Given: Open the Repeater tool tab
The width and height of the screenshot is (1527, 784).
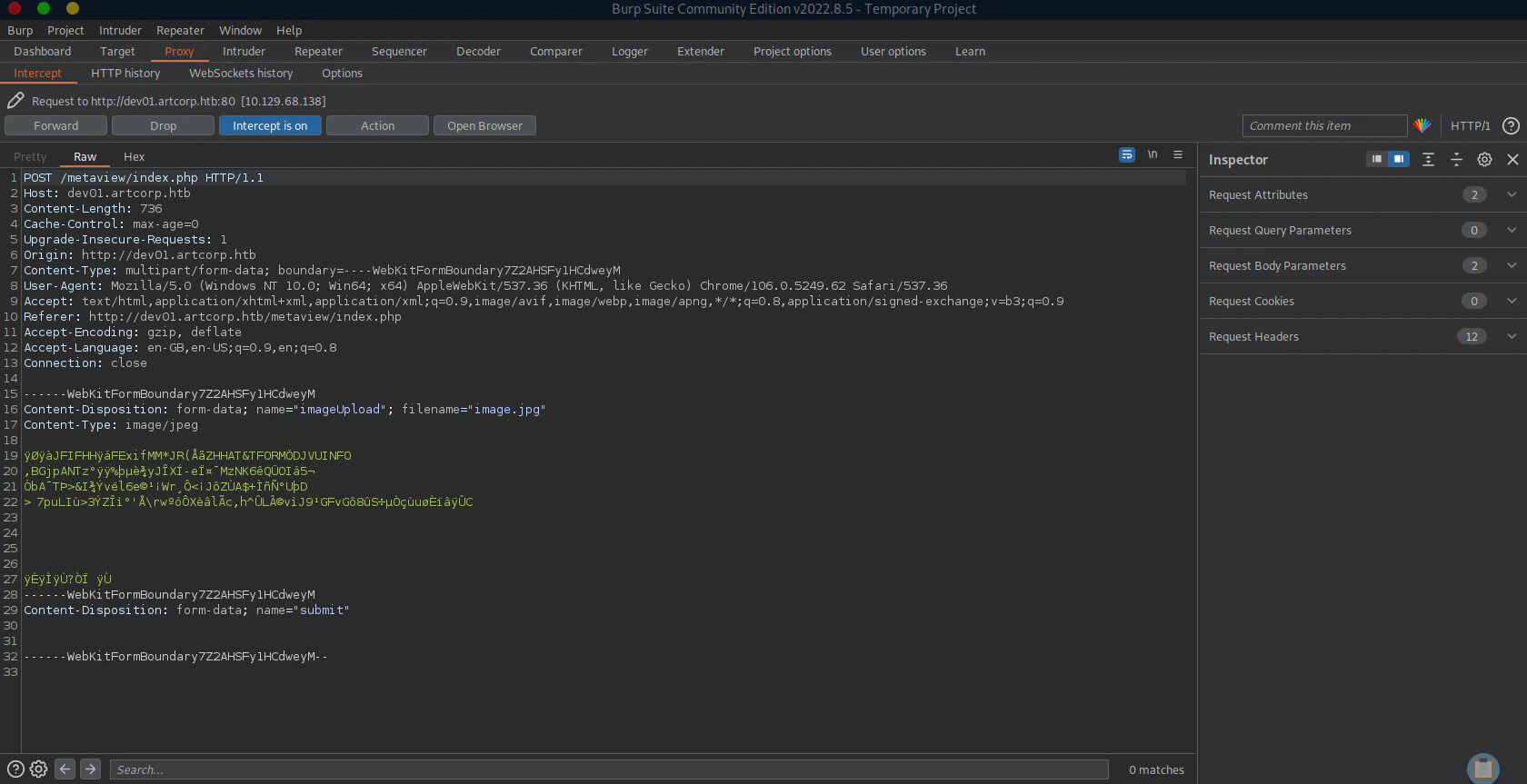Looking at the screenshot, I should click(318, 52).
